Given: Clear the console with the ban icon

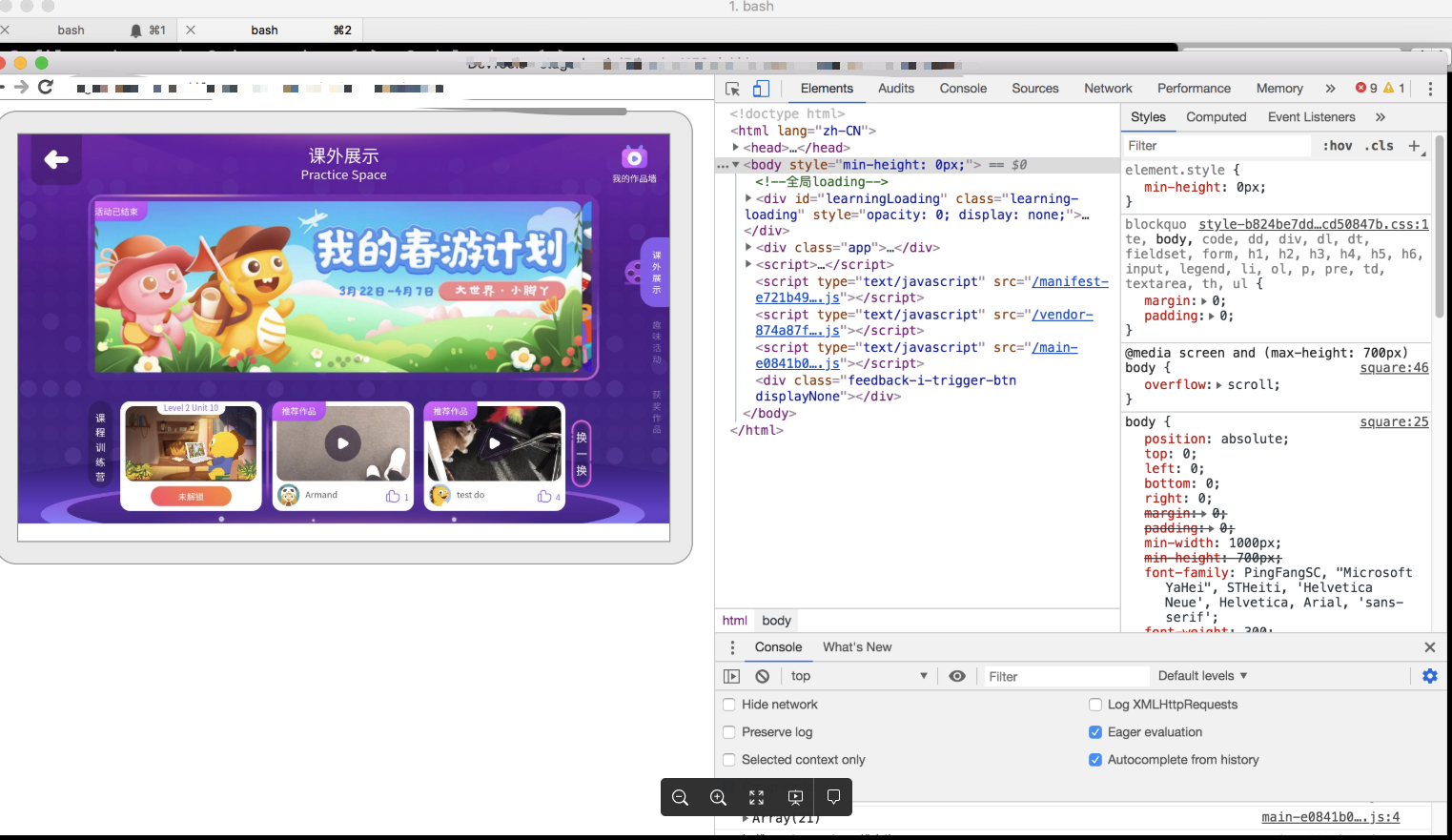Looking at the screenshot, I should click(763, 676).
